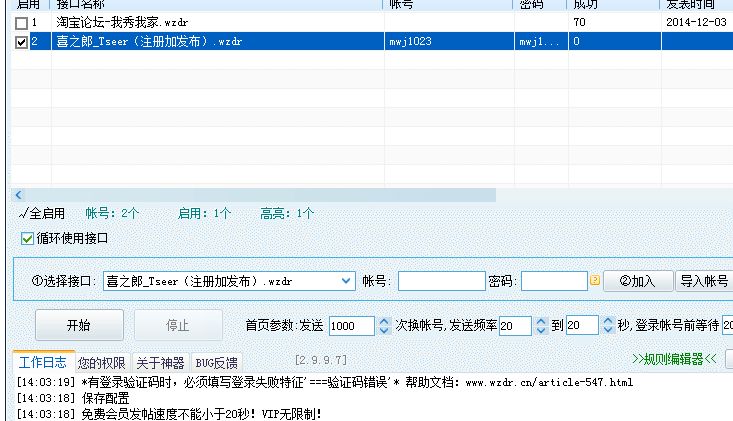
Task: Adjust the second frequency spinner after 到
Action: point(608,325)
